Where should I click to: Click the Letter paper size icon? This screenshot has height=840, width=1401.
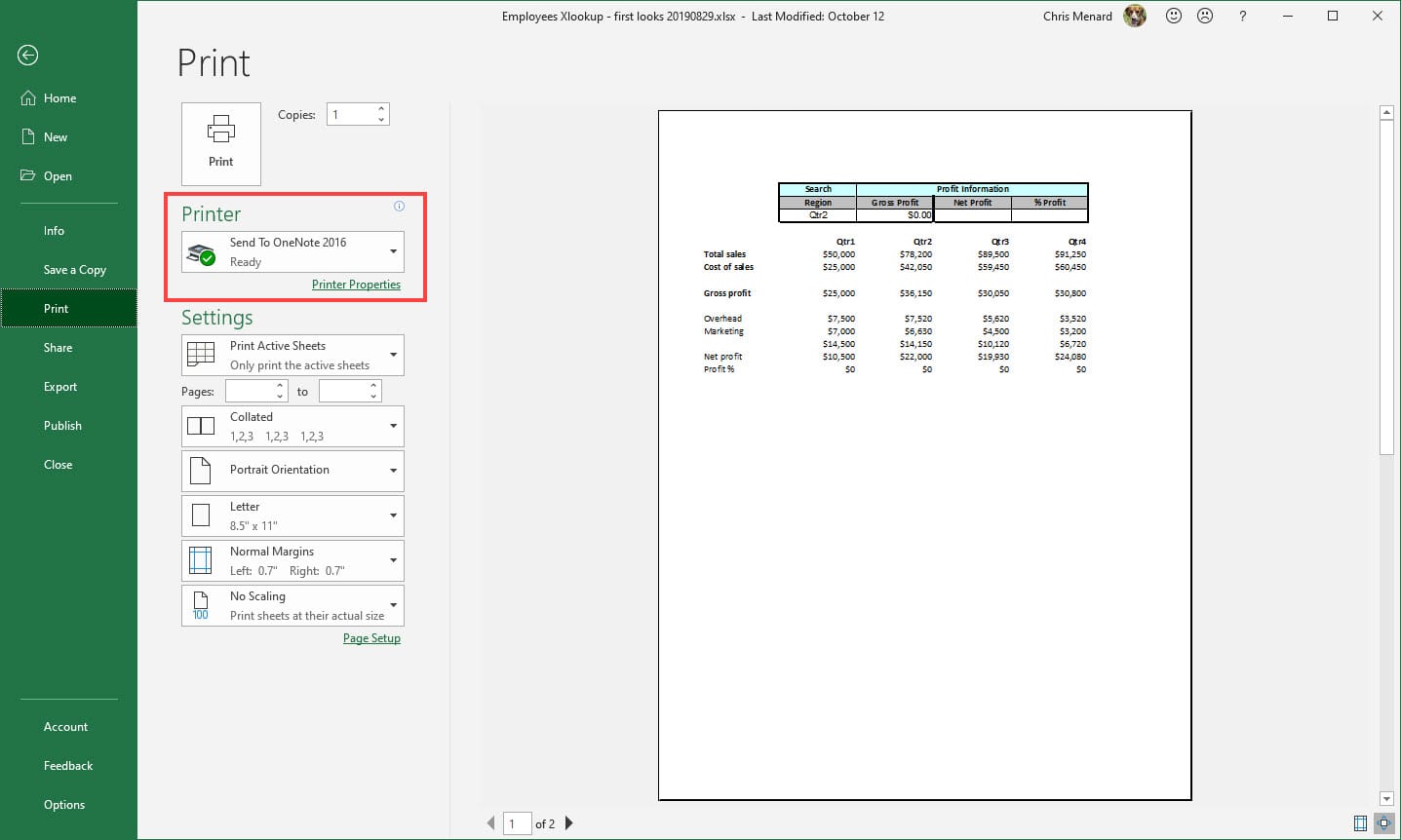tap(201, 515)
